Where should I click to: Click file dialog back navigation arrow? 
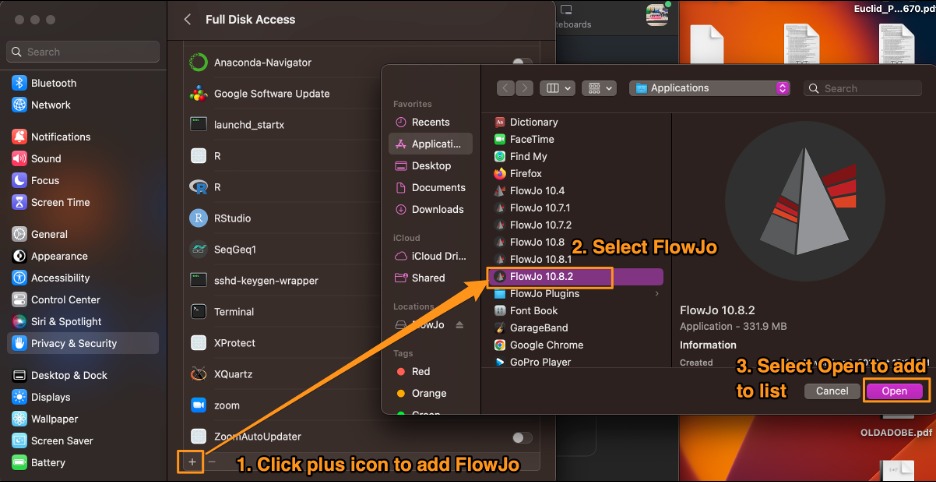point(506,88)
